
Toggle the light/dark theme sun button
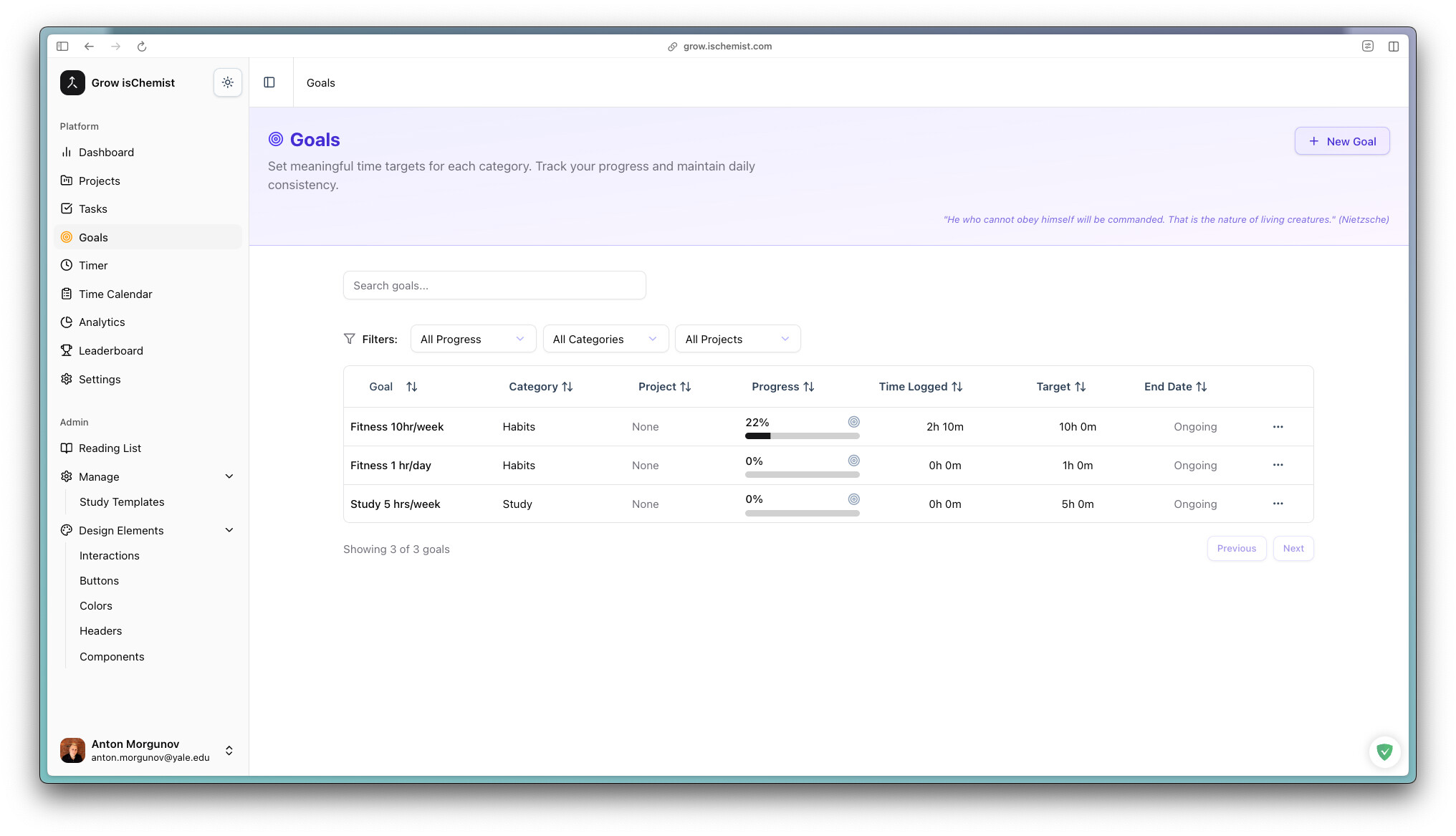click(x=227, y=82)
